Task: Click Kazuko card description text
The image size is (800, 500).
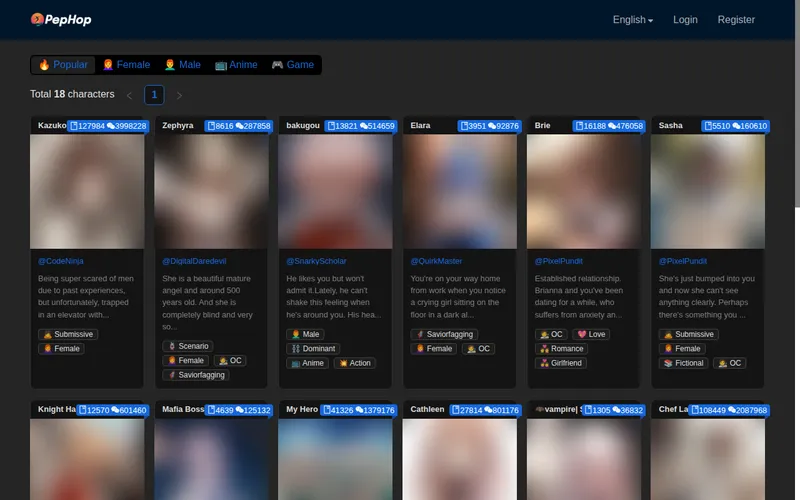Action: click(x=86, y=296)
